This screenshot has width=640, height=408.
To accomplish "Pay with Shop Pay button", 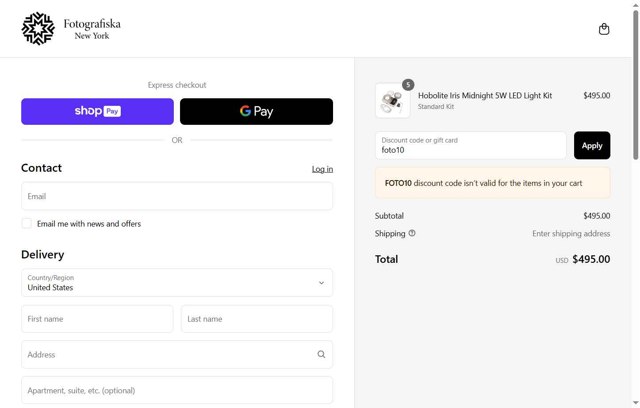I will [x=98, y=111].
